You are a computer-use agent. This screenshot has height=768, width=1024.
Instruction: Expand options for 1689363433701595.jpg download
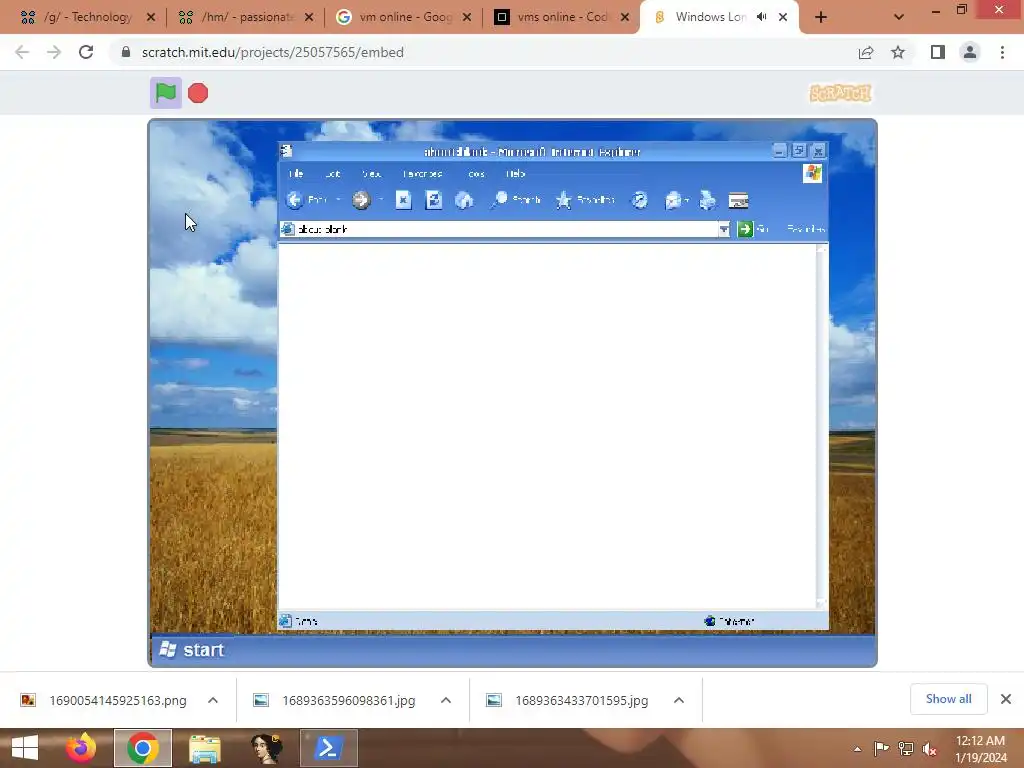[679, 700]
